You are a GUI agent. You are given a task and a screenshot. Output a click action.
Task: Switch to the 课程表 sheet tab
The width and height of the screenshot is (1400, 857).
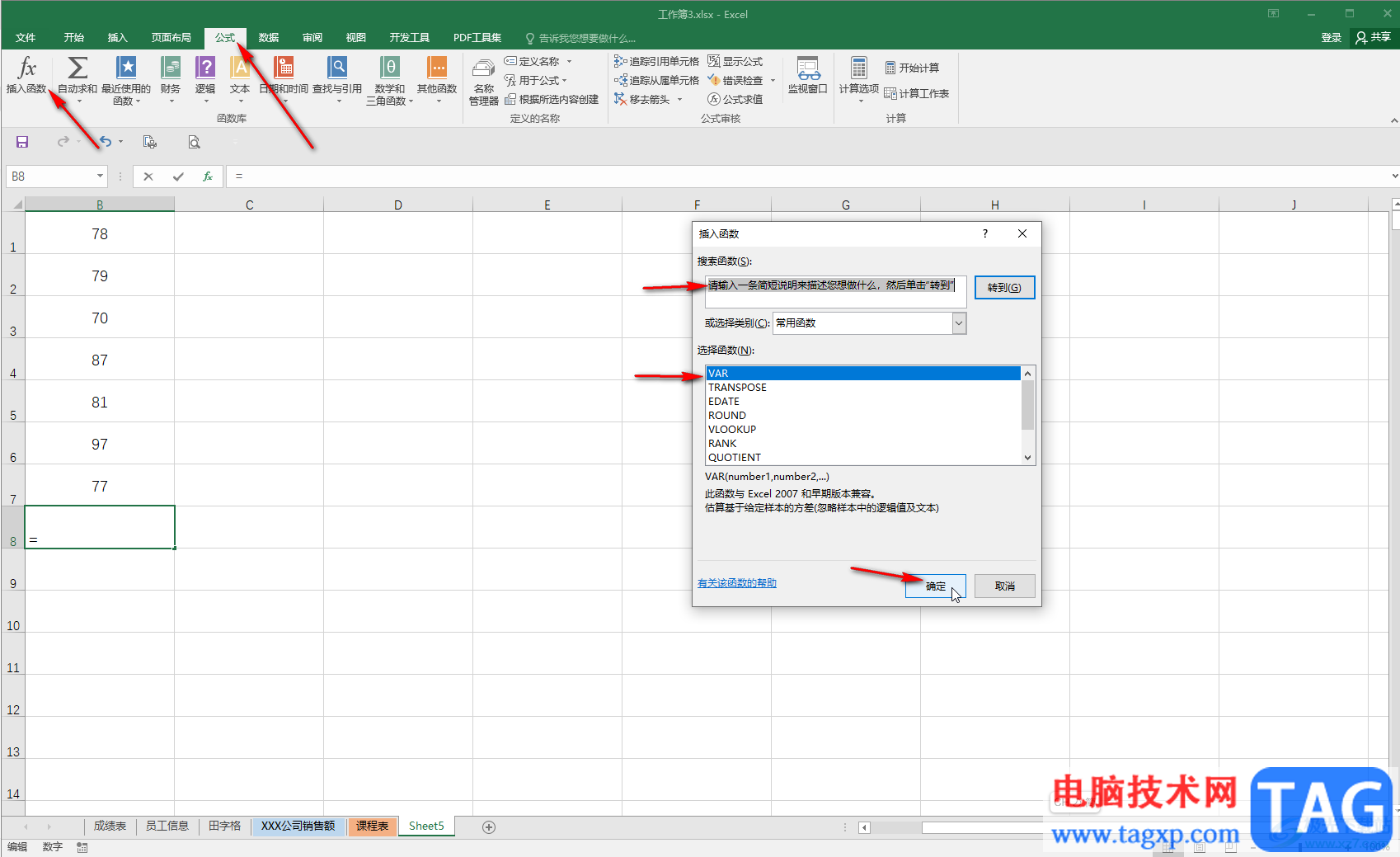pyautogui.click(x=372, y=826)
